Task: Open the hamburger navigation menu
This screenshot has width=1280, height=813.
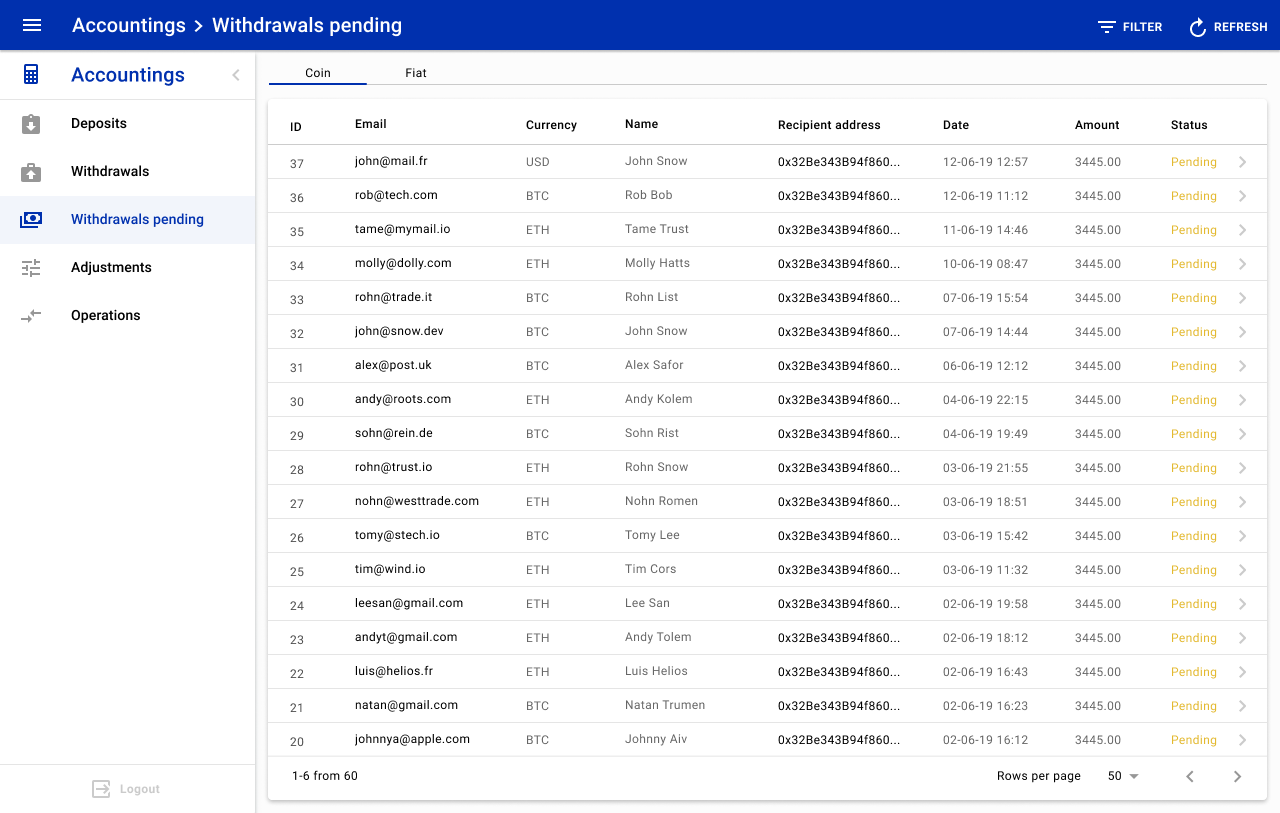Action: (32, 25)
